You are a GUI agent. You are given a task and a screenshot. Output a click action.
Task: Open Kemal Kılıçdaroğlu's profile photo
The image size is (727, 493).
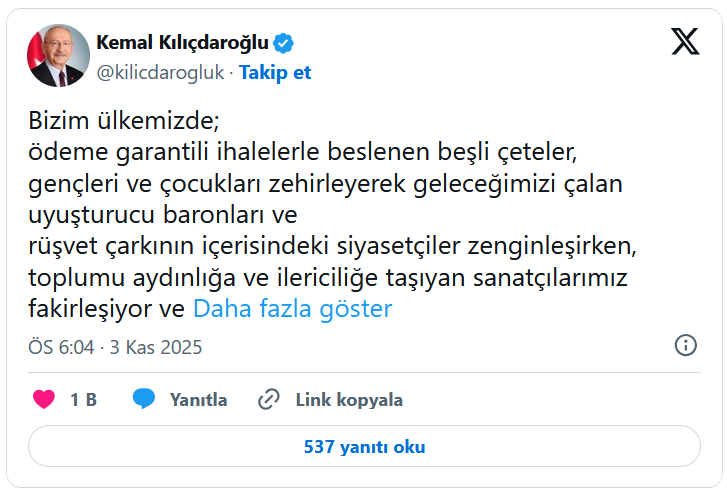coord(56,56)
